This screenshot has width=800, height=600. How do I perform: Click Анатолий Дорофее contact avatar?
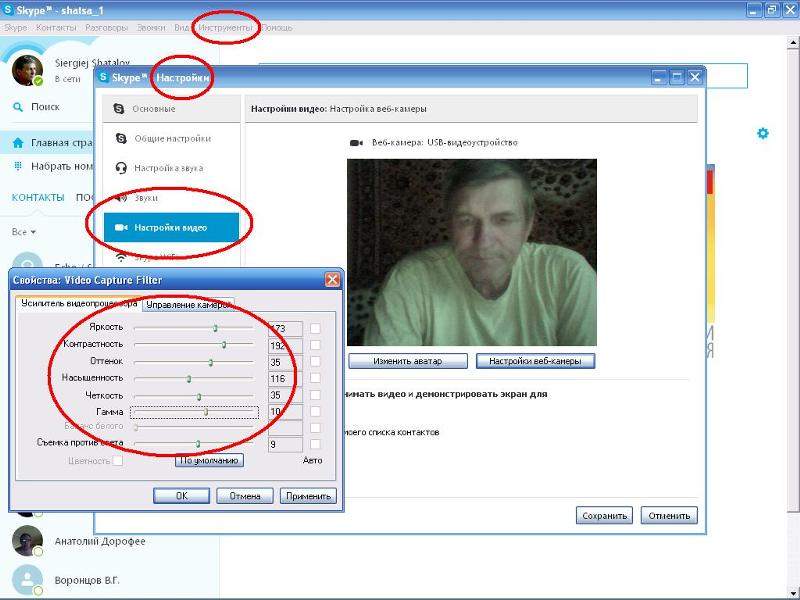[28, 541]
